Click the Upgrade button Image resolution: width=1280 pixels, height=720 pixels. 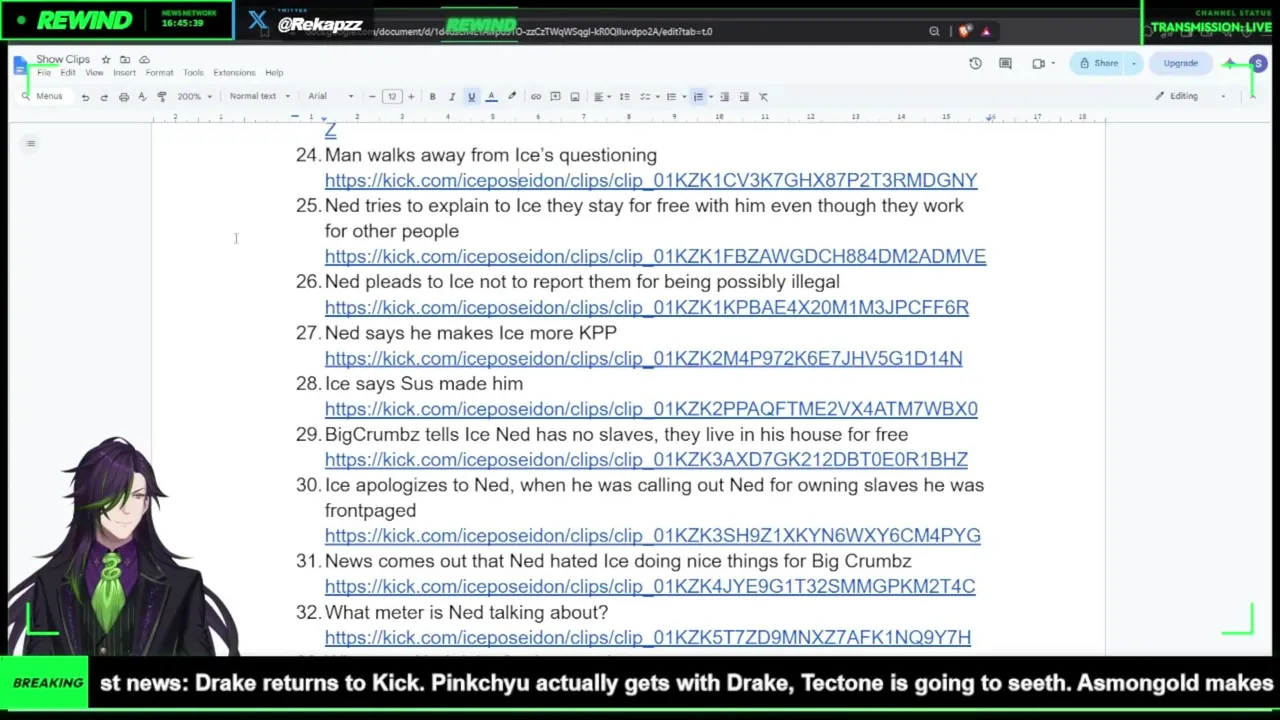[1180, 64]
